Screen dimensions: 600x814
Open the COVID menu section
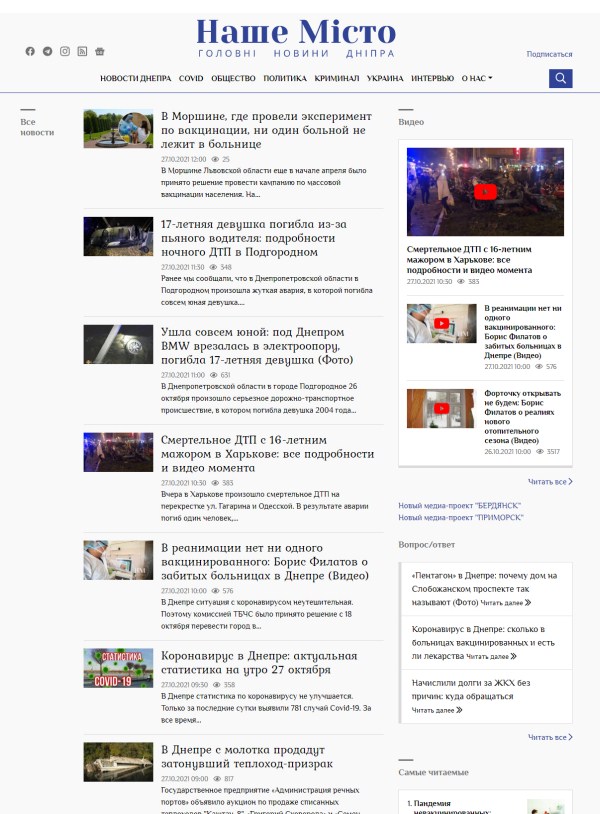pos(191,78)
